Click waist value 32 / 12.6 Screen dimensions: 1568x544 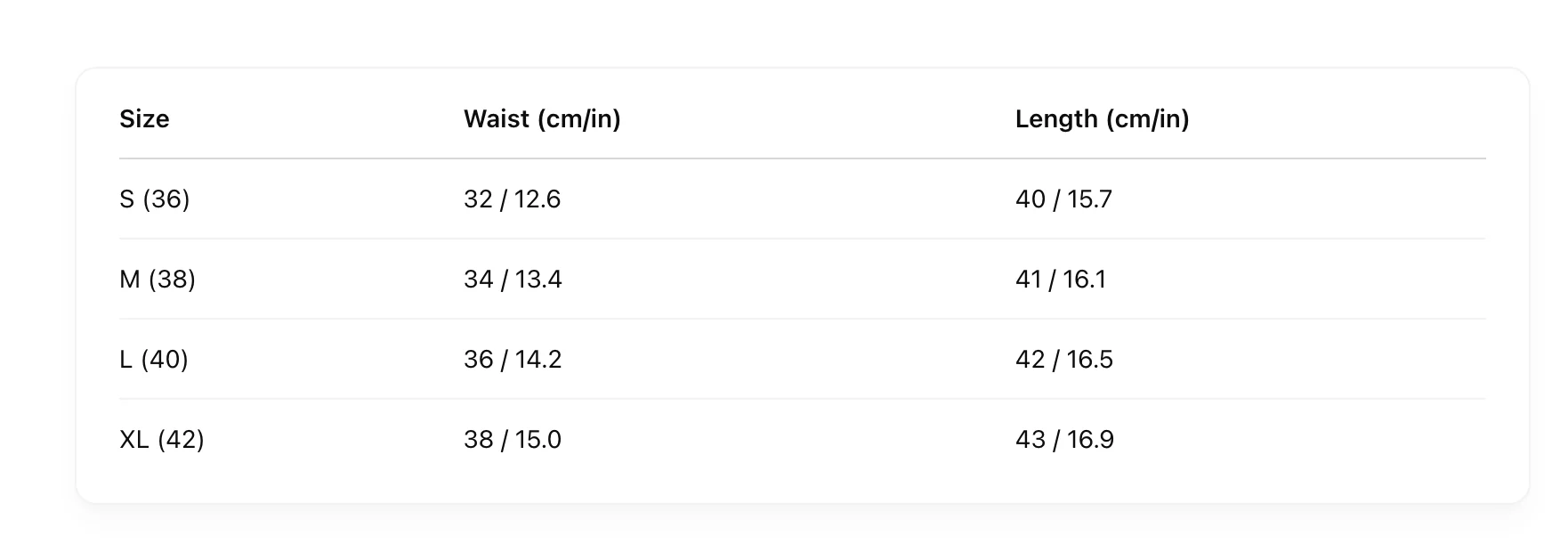coord(512,199)
